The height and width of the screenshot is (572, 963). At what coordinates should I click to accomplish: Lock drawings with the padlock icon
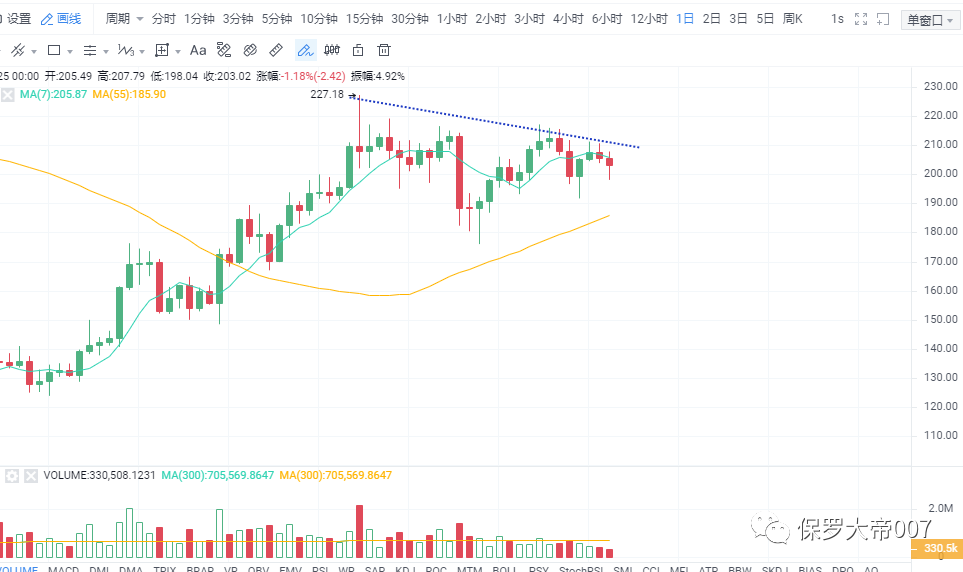pyautogui.click(x=358, y=50)
